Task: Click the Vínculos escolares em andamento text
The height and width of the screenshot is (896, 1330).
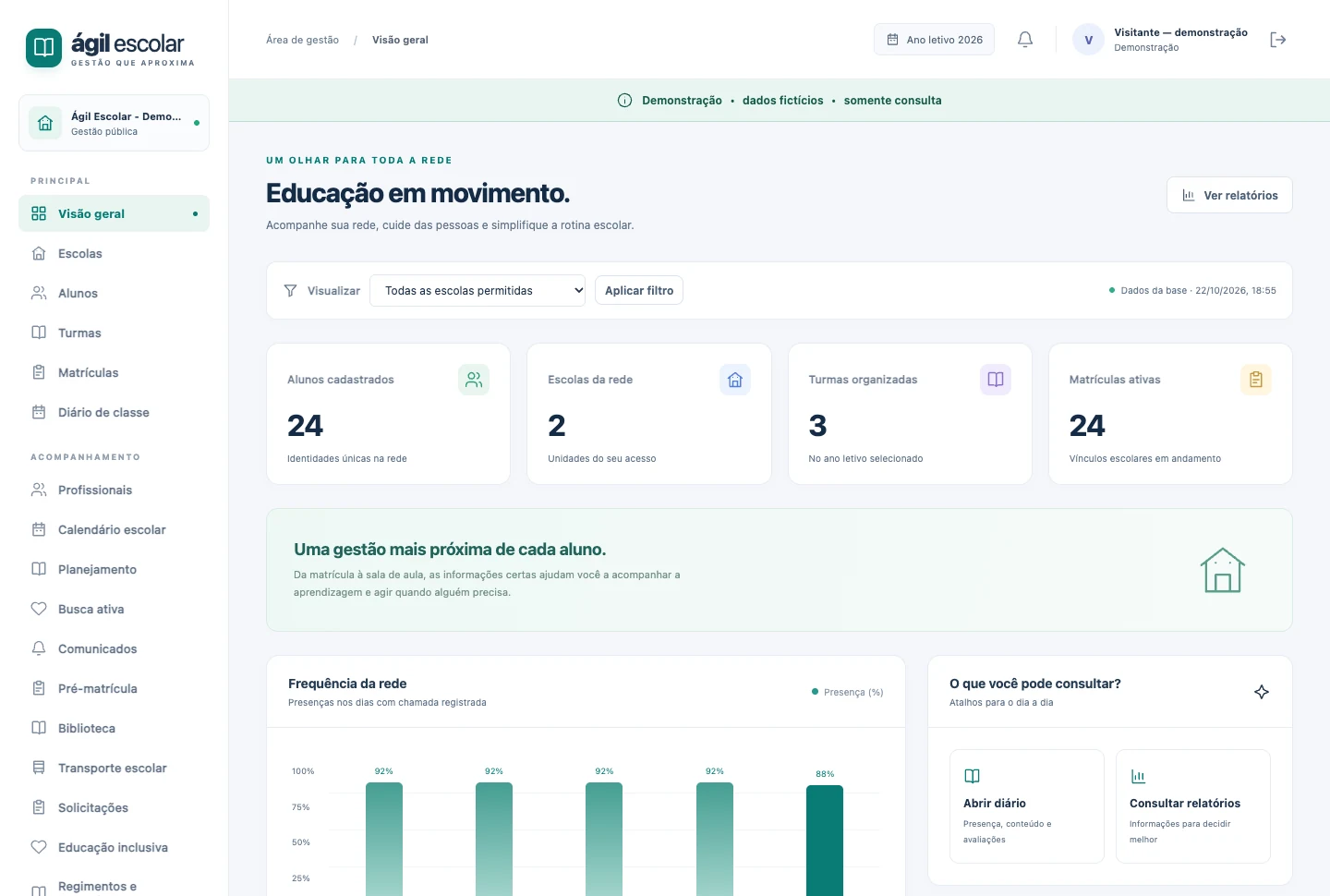Action: 1145,459
